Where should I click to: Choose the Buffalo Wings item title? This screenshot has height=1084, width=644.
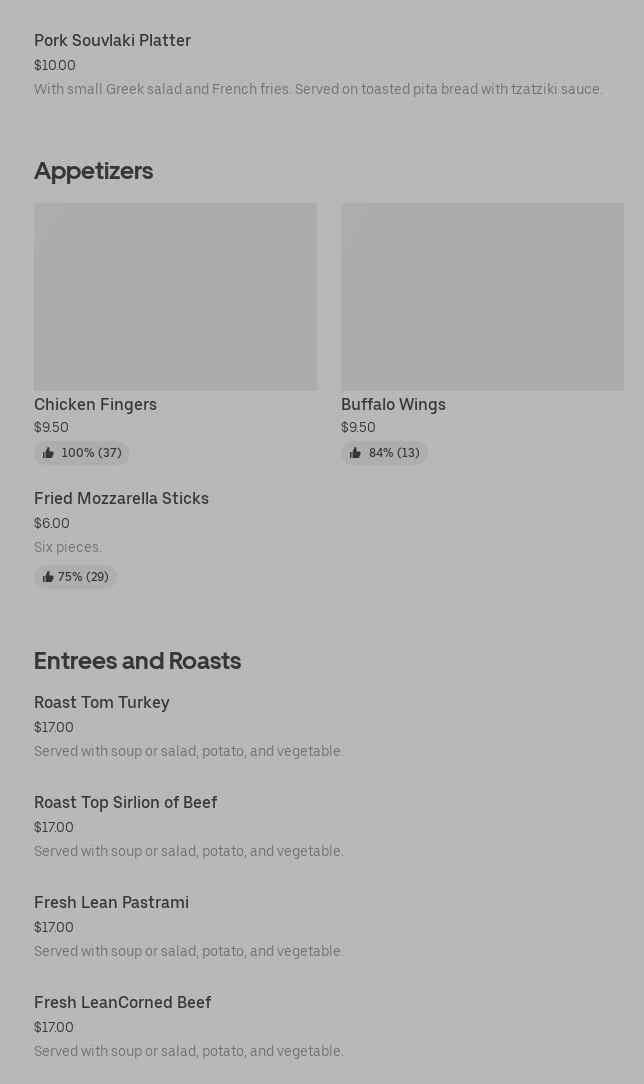click(x=393, y=404)
